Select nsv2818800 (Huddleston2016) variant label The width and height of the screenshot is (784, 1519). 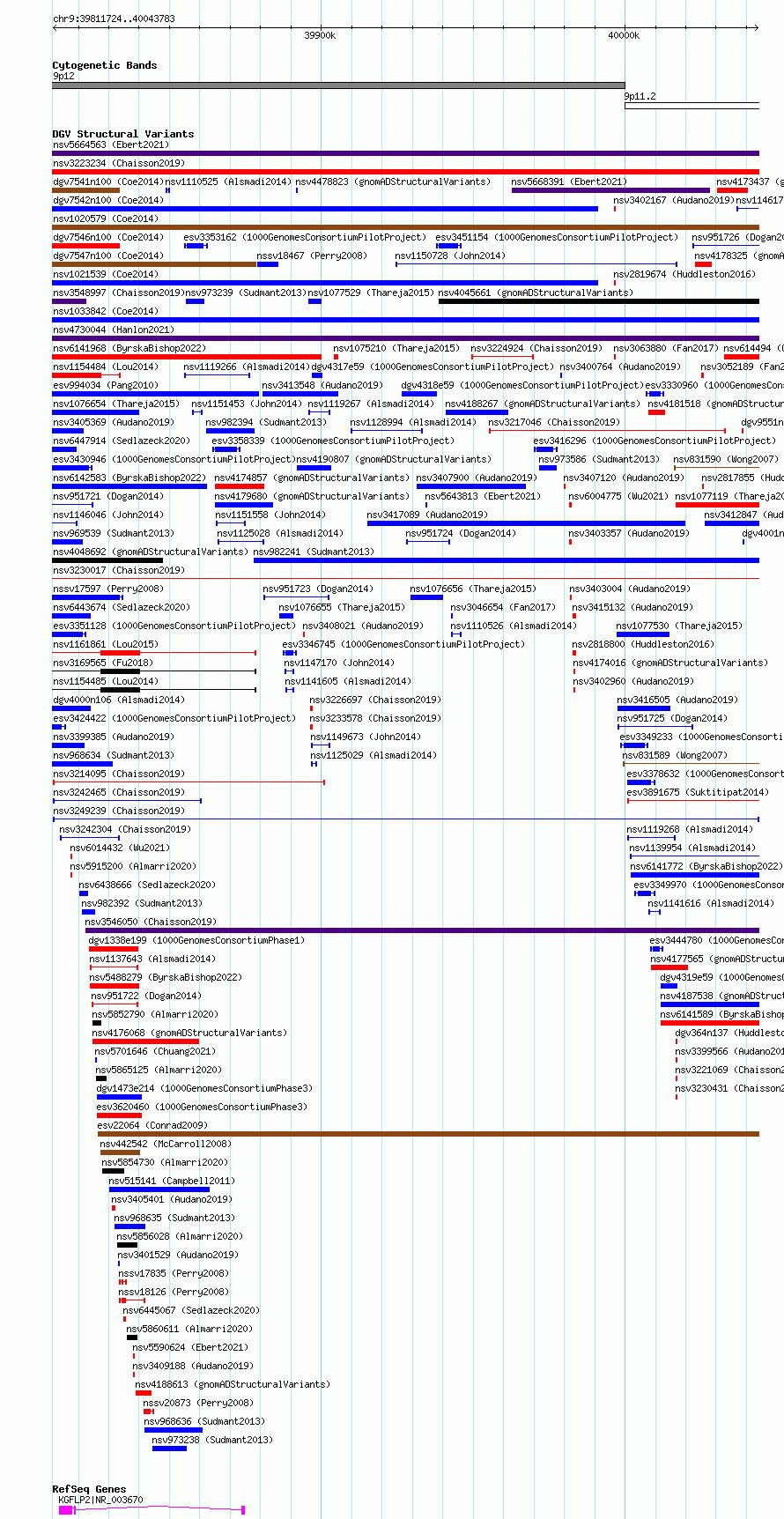643,644
